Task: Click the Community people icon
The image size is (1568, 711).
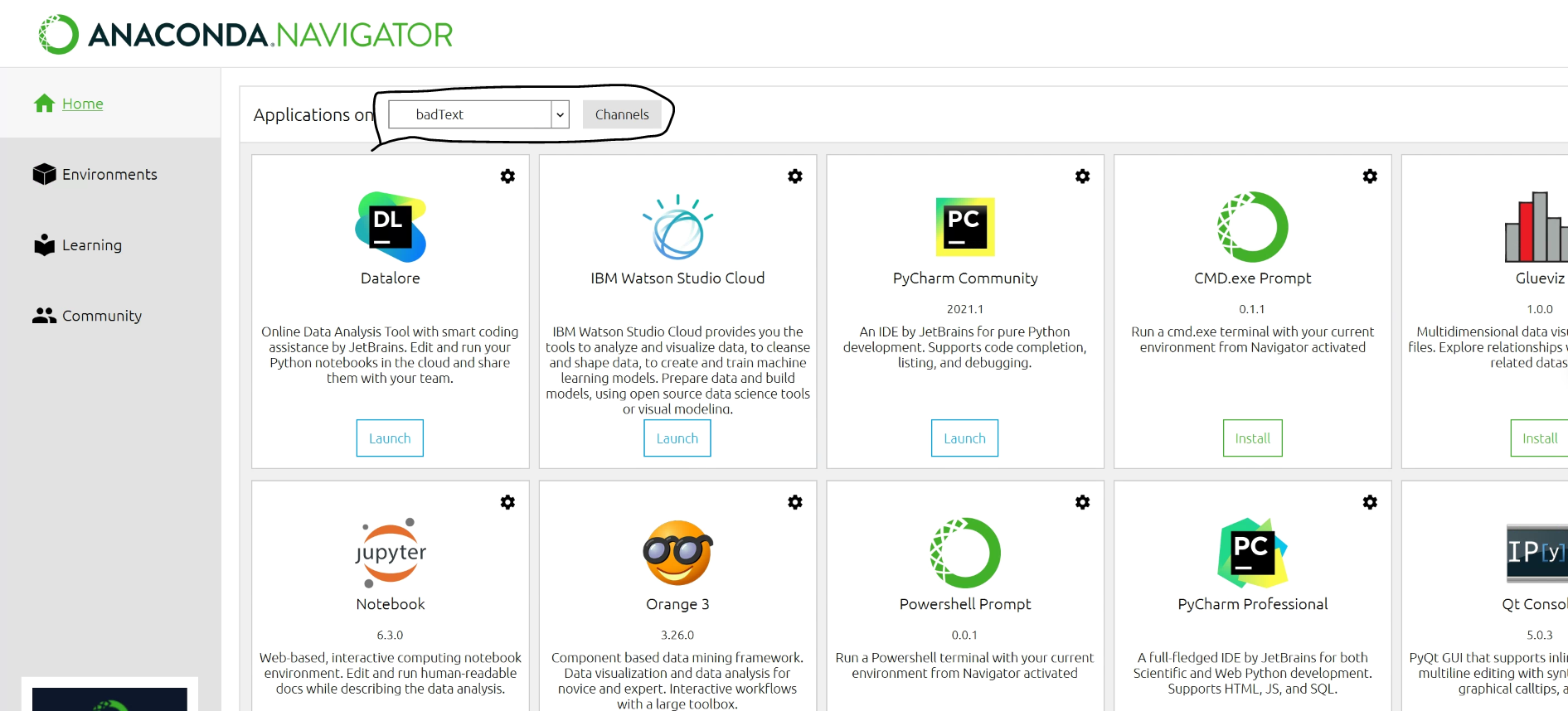Action: (x=45, y=316)
